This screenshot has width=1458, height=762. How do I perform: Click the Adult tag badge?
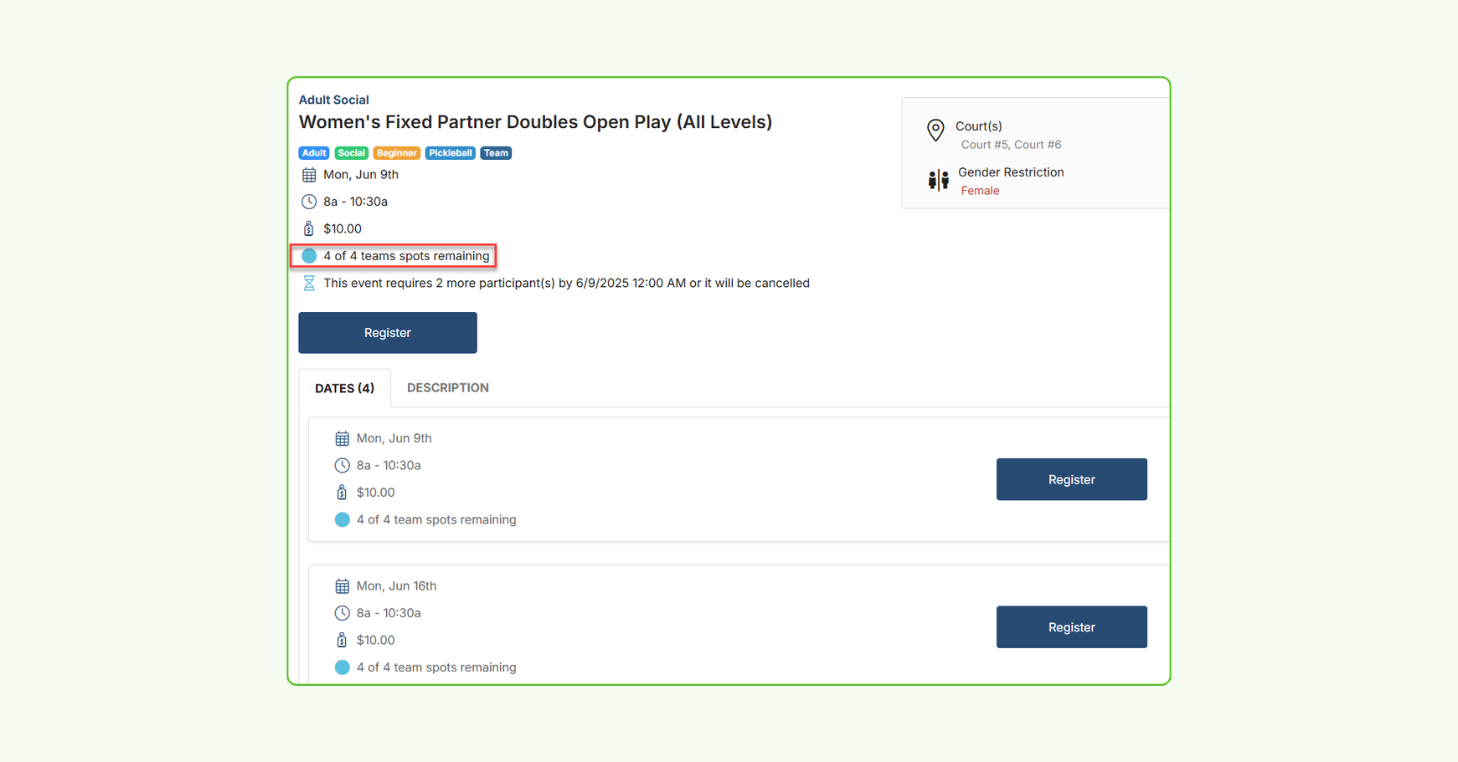[314, 153]
